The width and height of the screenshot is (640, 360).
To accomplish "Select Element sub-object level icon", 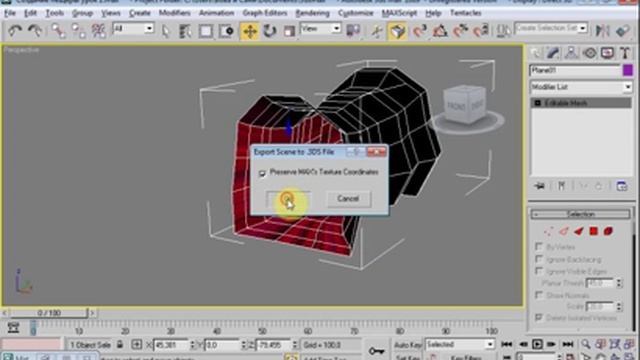I will click(608, 231).
